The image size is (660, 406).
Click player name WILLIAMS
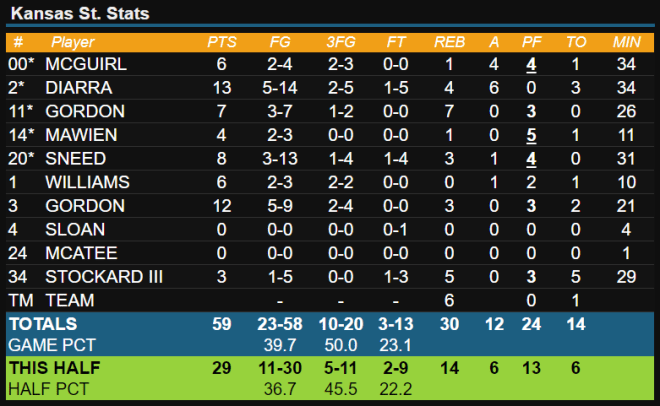[88, 182]
